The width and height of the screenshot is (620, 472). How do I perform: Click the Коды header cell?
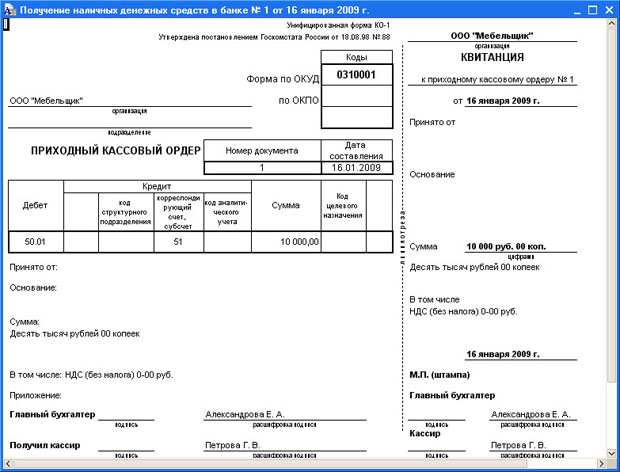pos(357,57)
